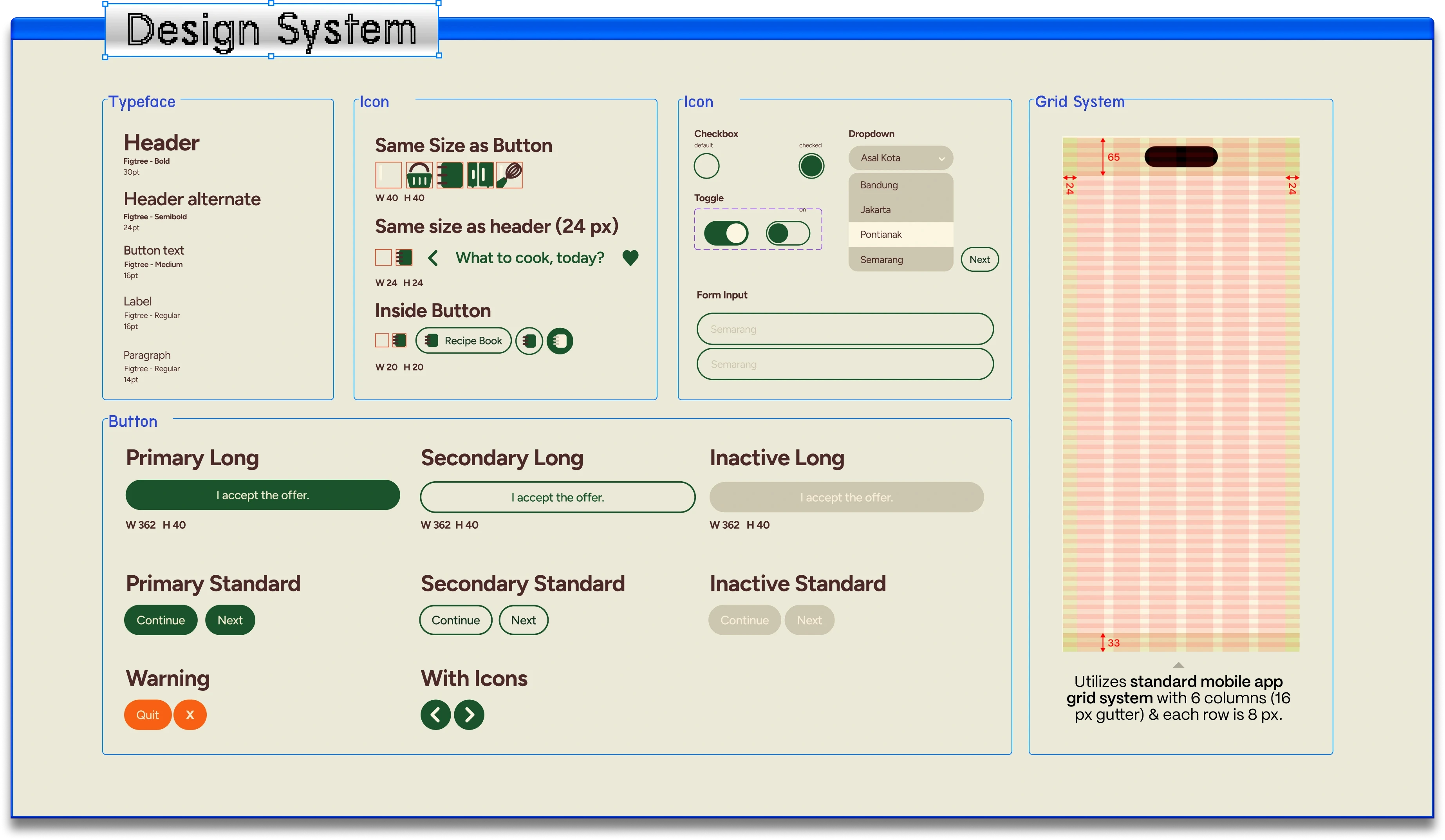Select the shopping basket icon

click(419, 175)
